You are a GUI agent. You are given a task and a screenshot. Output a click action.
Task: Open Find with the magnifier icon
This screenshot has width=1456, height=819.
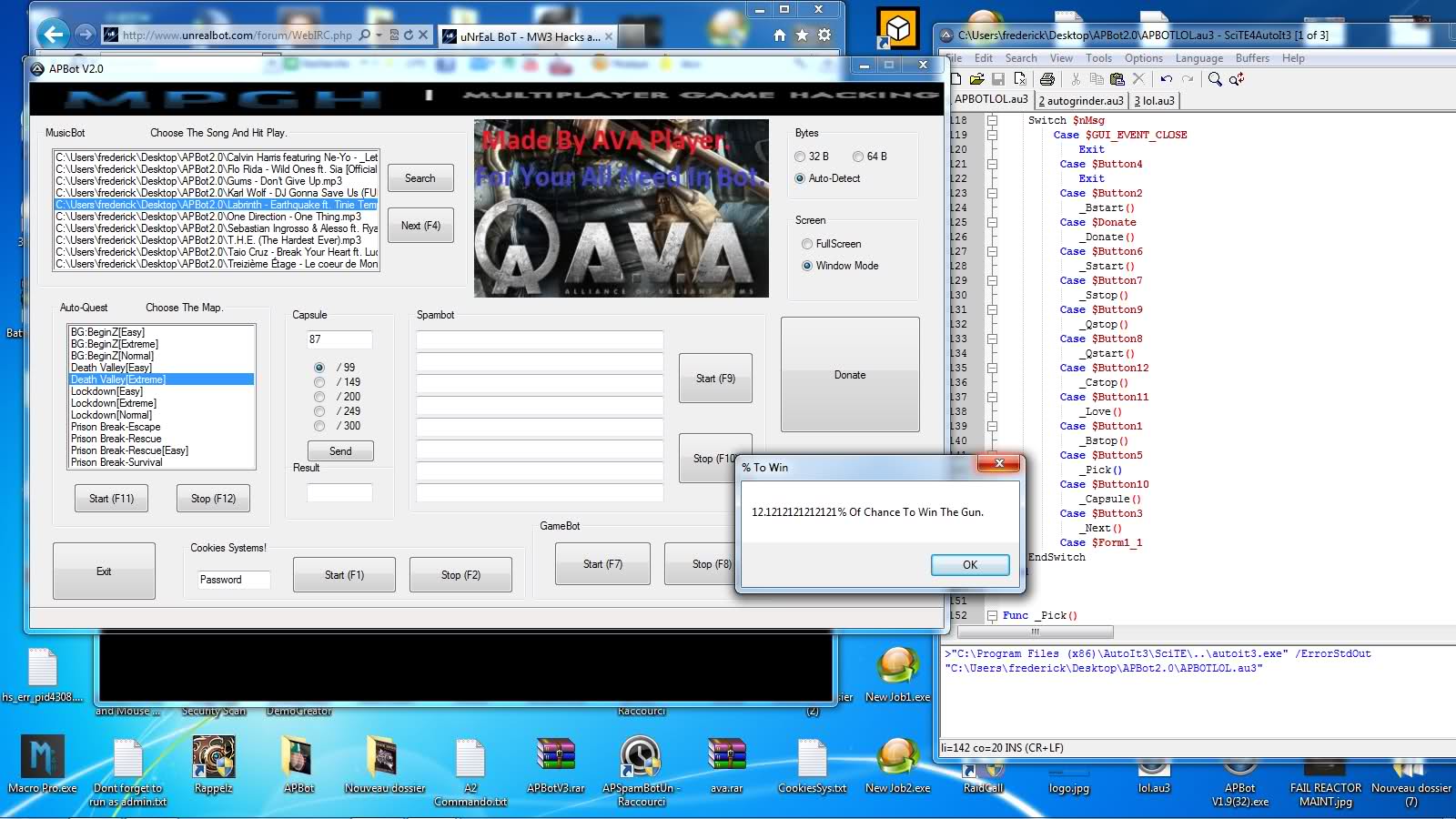pos(1215,79)
